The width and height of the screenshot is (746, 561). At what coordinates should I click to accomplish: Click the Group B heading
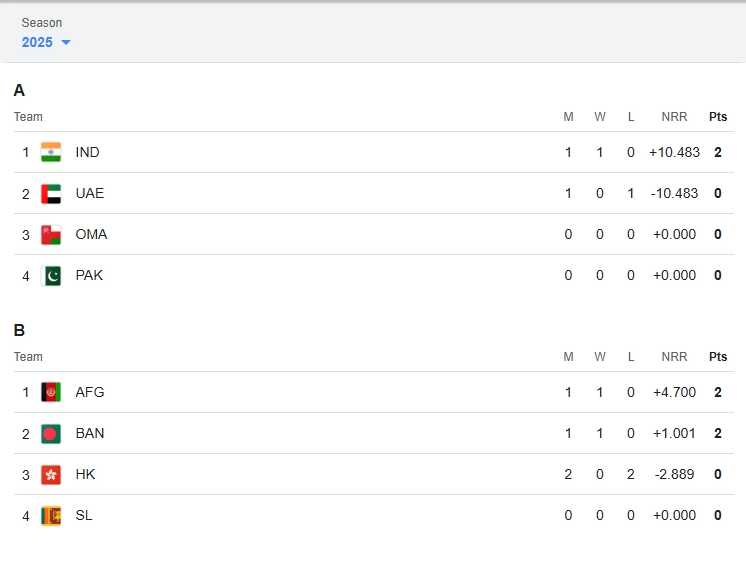19,330
